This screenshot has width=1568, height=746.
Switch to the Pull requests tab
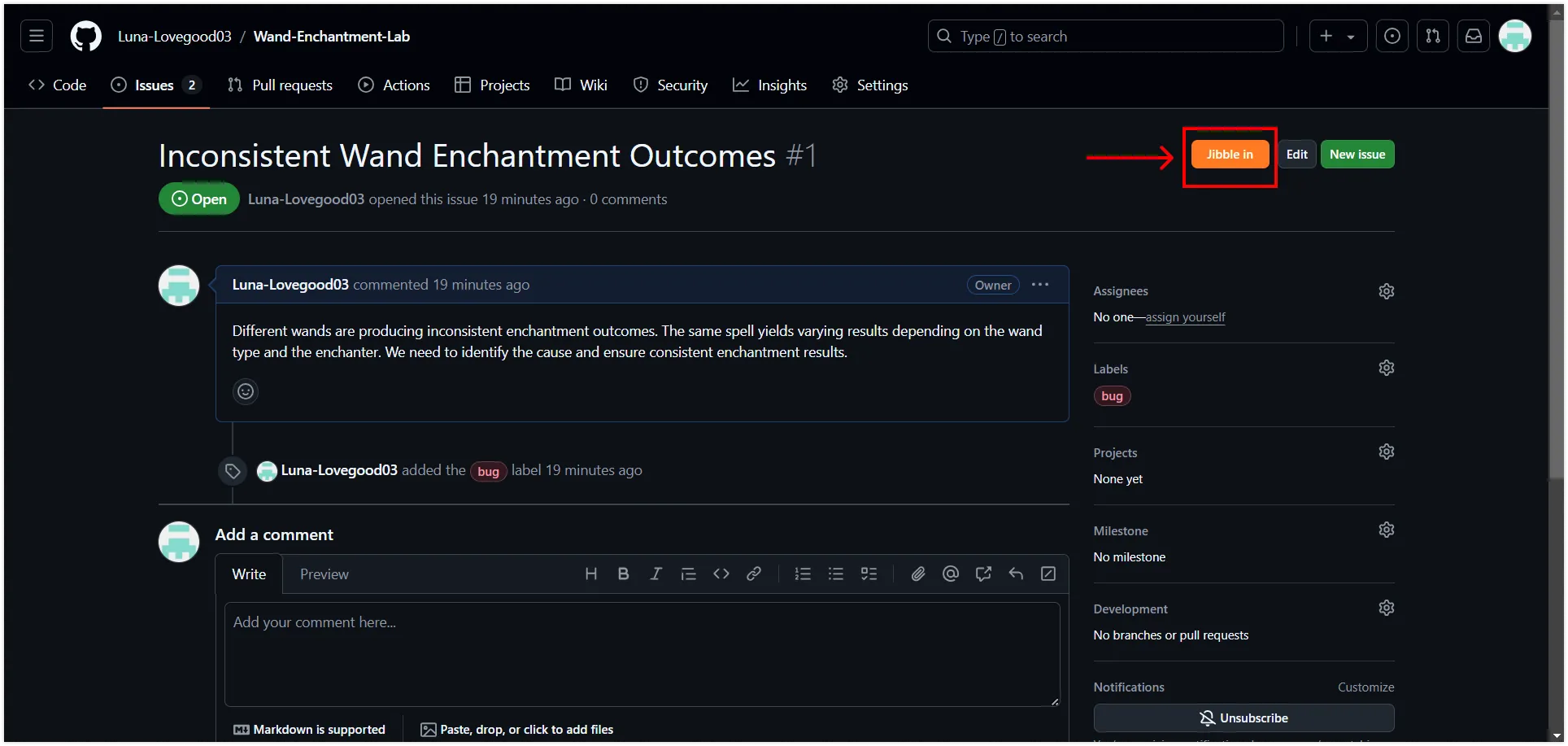(281, 85)
